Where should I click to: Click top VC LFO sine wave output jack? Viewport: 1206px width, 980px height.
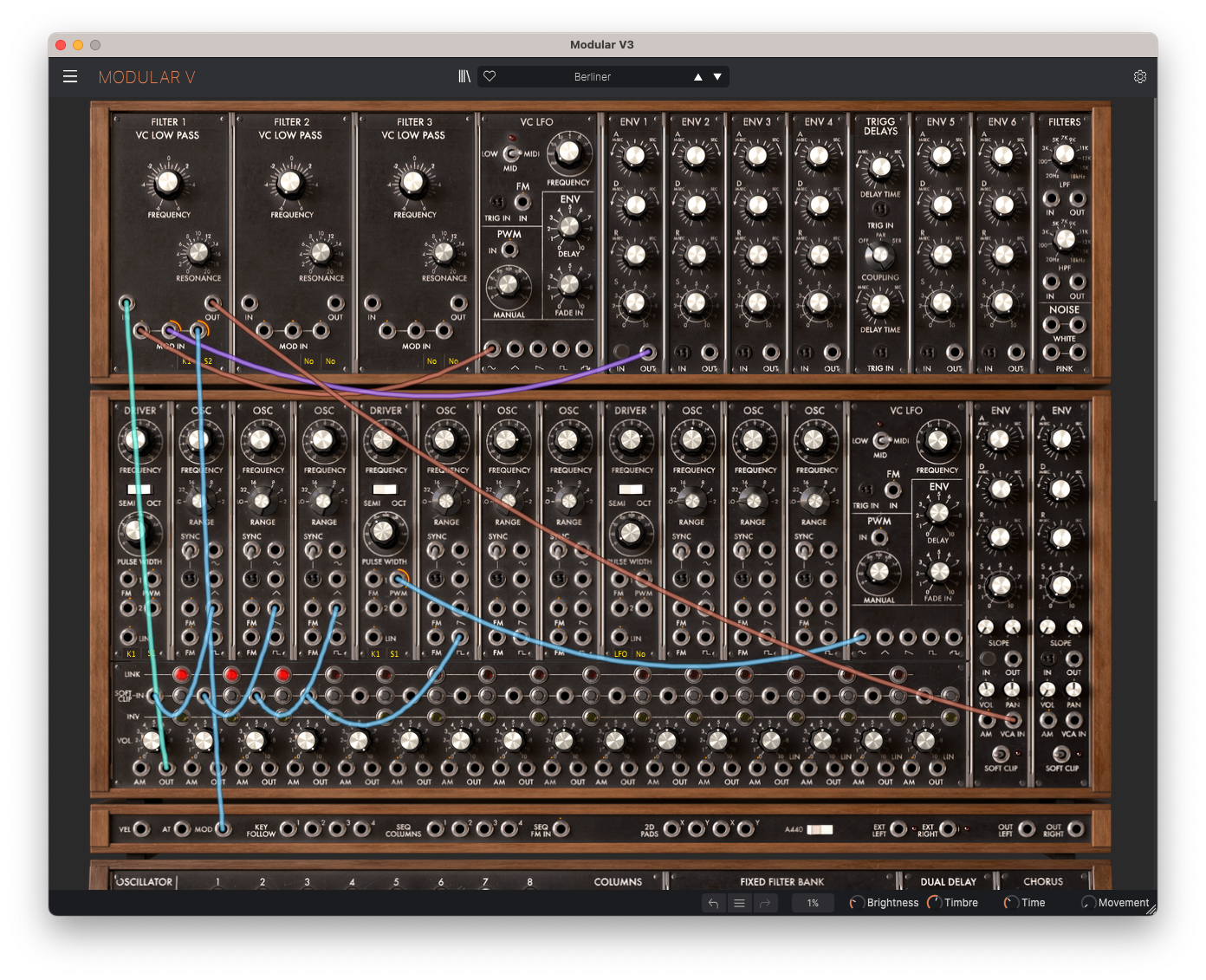[492, 349]
